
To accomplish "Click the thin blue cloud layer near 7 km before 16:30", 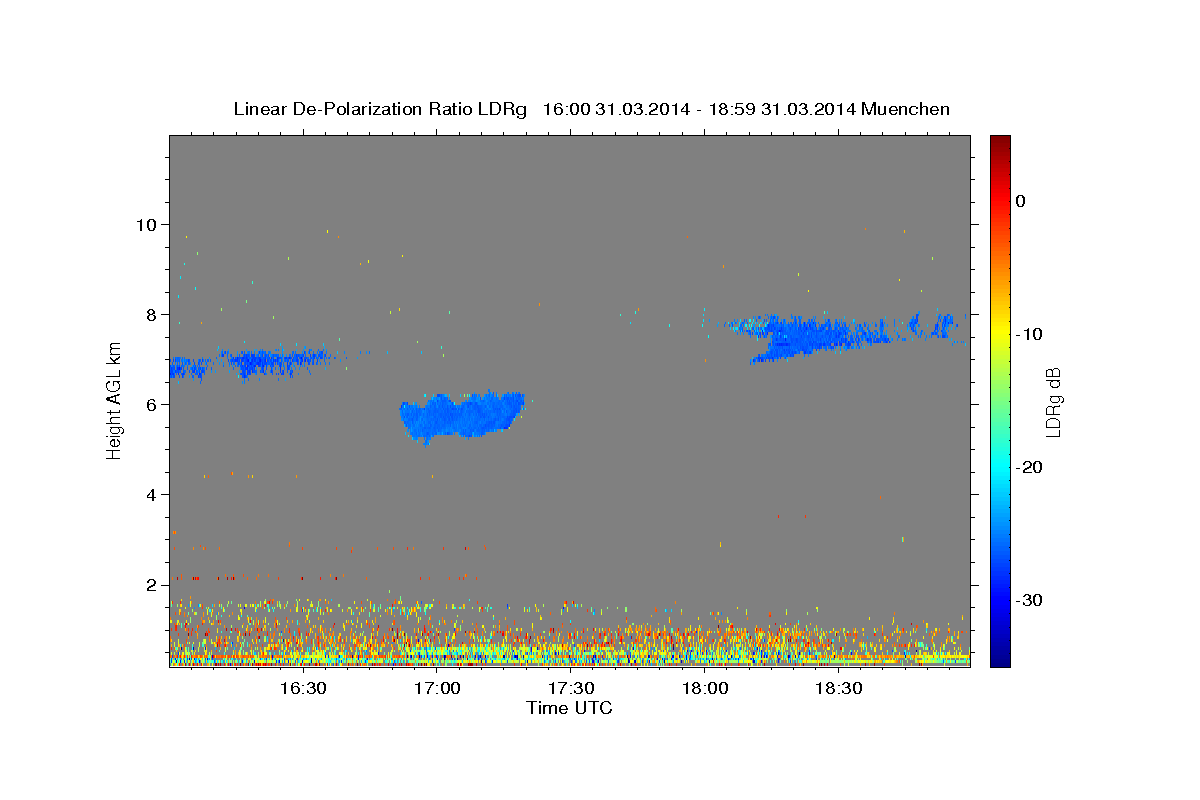I will coord(275,361).
